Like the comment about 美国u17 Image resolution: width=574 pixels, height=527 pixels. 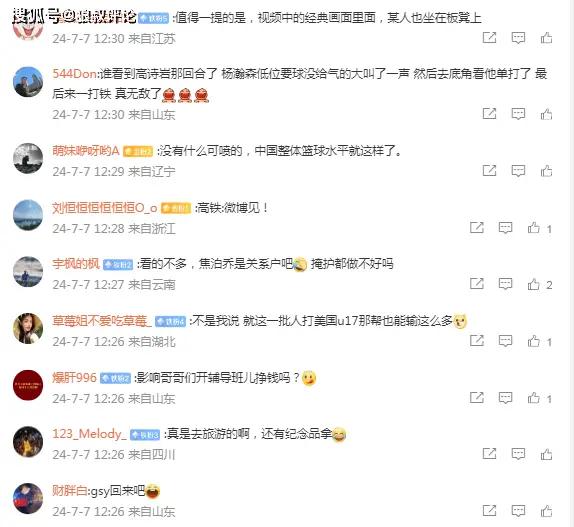pos(533,341)
